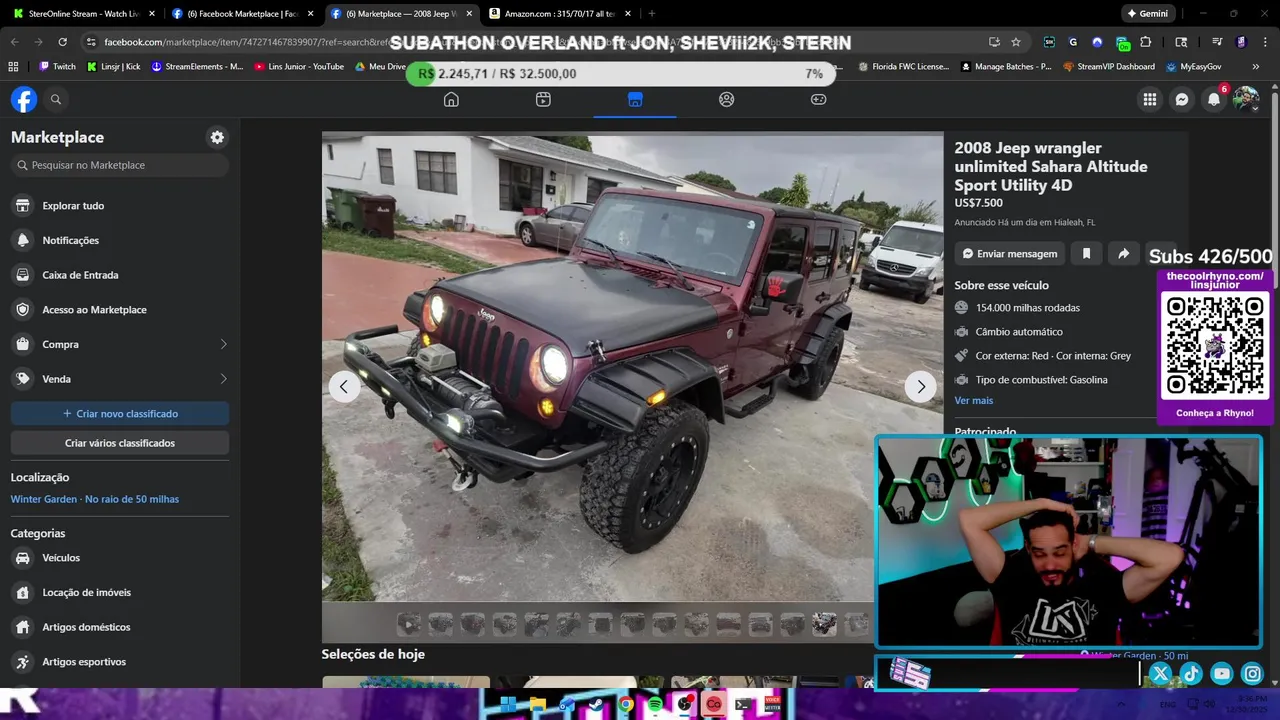Share the Jeep listing via arrow icon
This screenshot has height=720, width=1280.
point(1123,254)
